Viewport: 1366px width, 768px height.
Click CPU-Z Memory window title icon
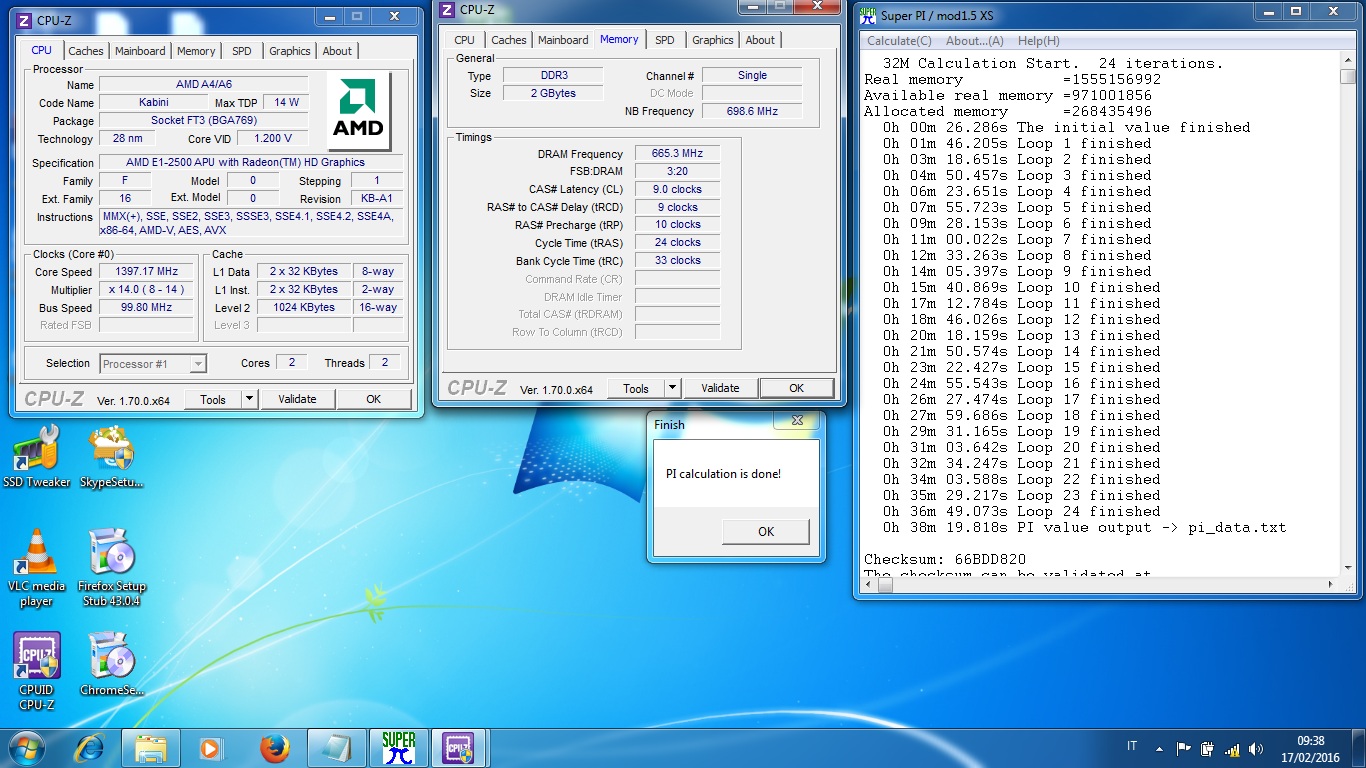pyautogui.click(x=446, y=9)
